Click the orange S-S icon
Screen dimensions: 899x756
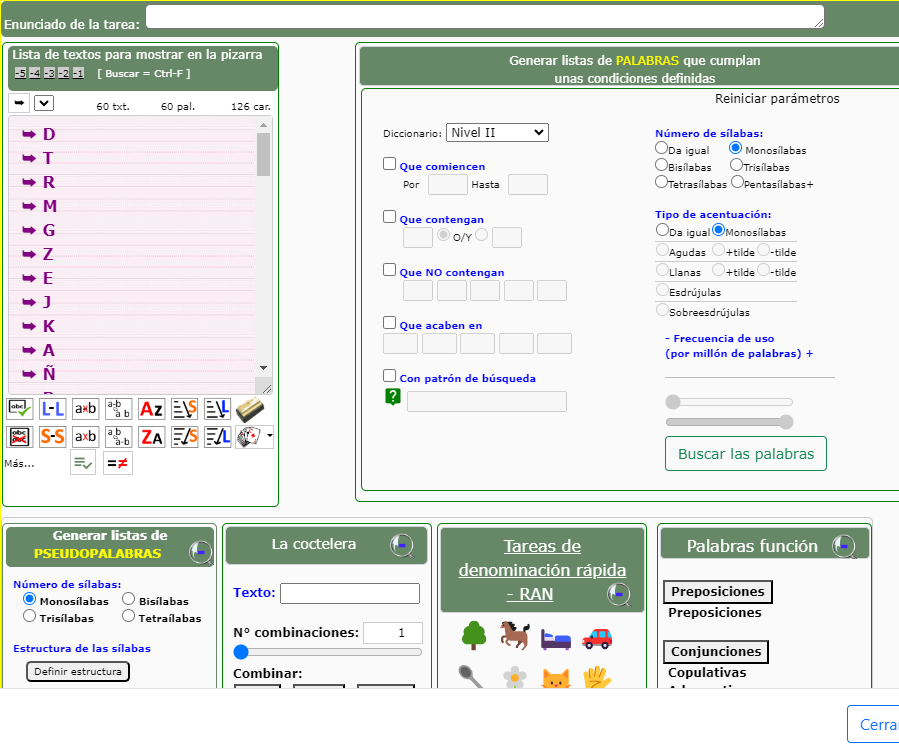[x=52, y=437]
